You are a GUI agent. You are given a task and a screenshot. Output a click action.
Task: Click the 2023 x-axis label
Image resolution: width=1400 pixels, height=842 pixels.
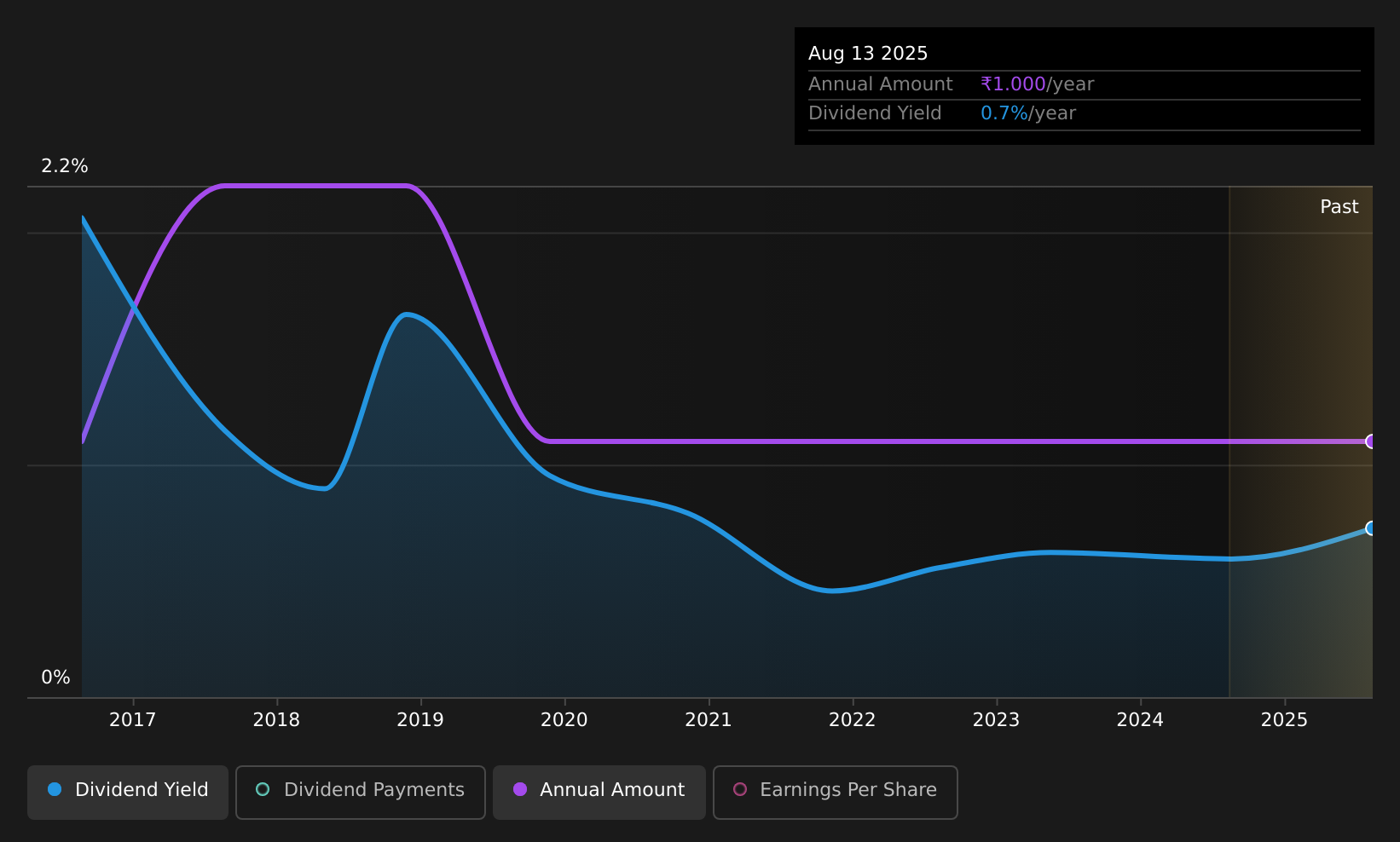(996, 720)
